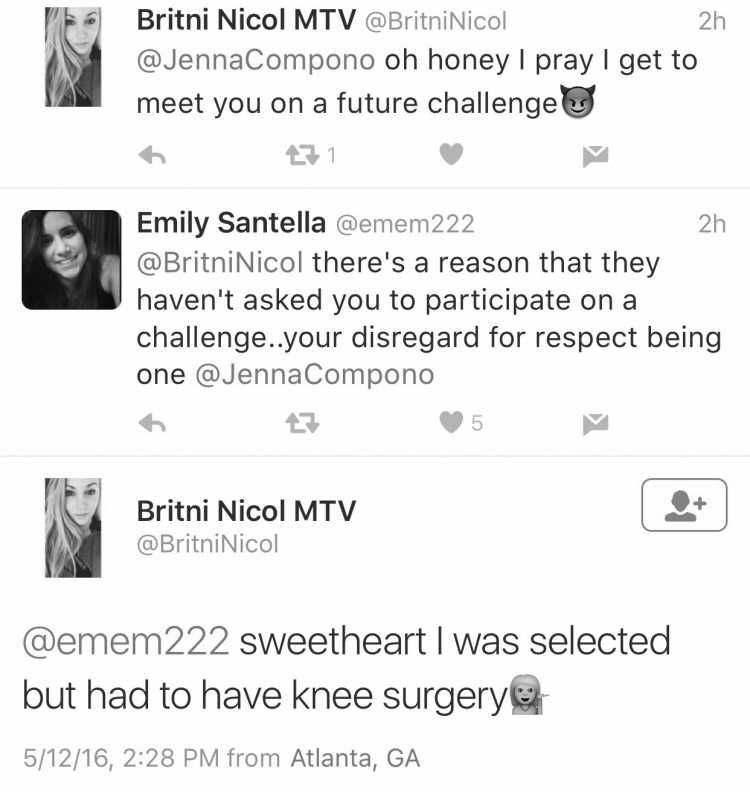
Task: Open the Emily Santella display name
Action: [x=231, y=223]
